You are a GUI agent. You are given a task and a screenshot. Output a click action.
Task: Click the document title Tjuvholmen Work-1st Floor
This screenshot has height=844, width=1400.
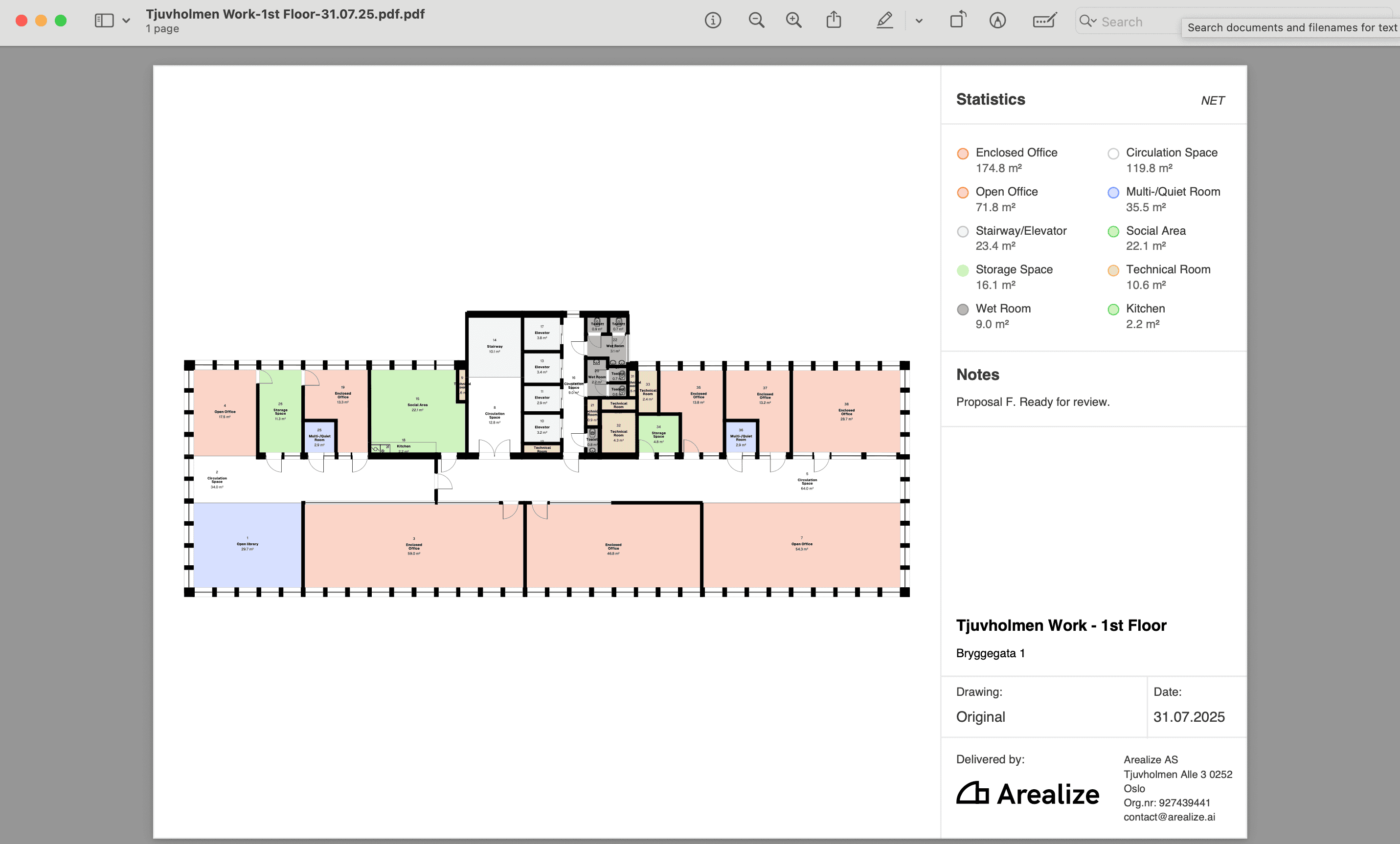click(285, 14)
